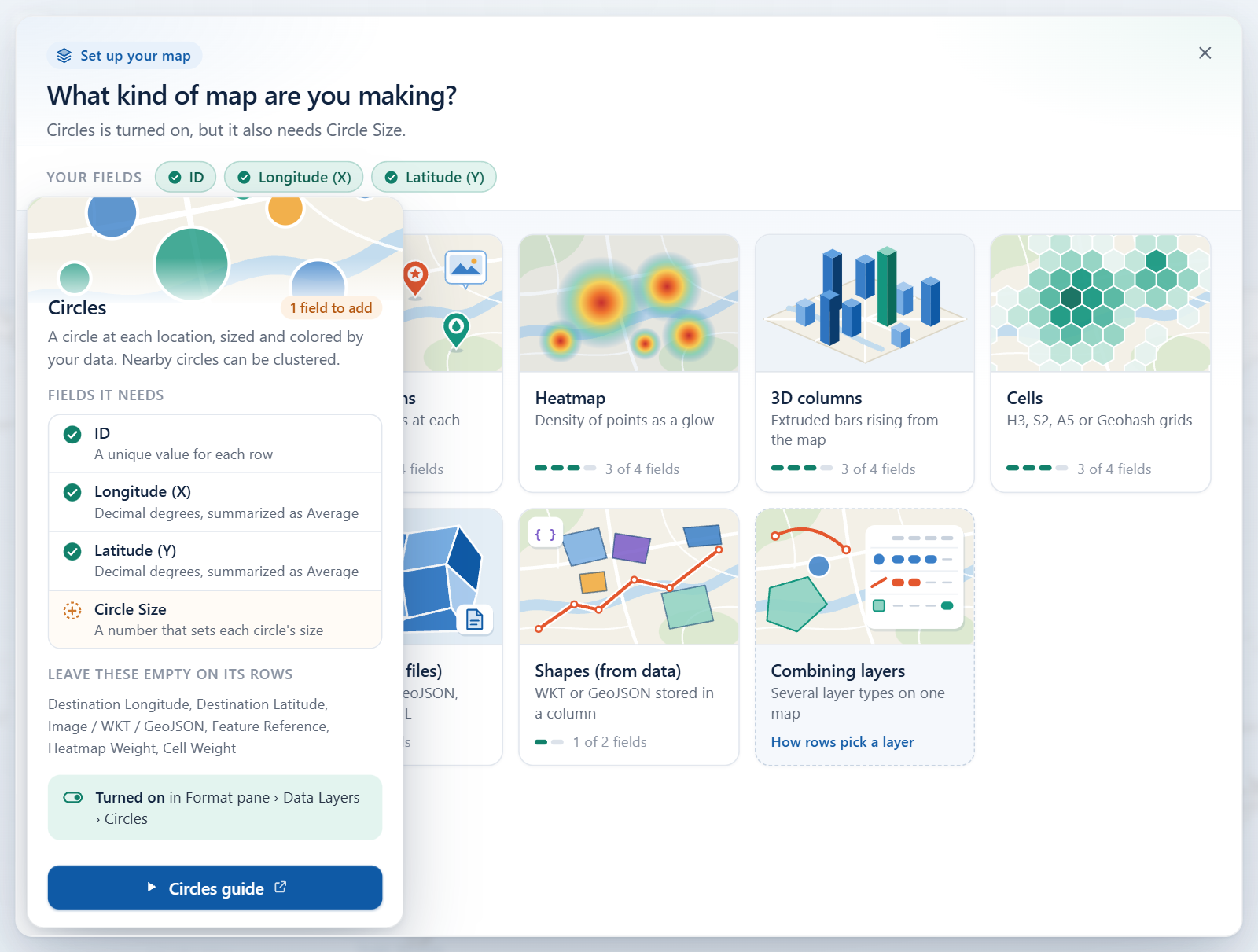Screen dimensions: 1258x952
Task: Click the Longitude (X) field chip
Action: [293, 177]
